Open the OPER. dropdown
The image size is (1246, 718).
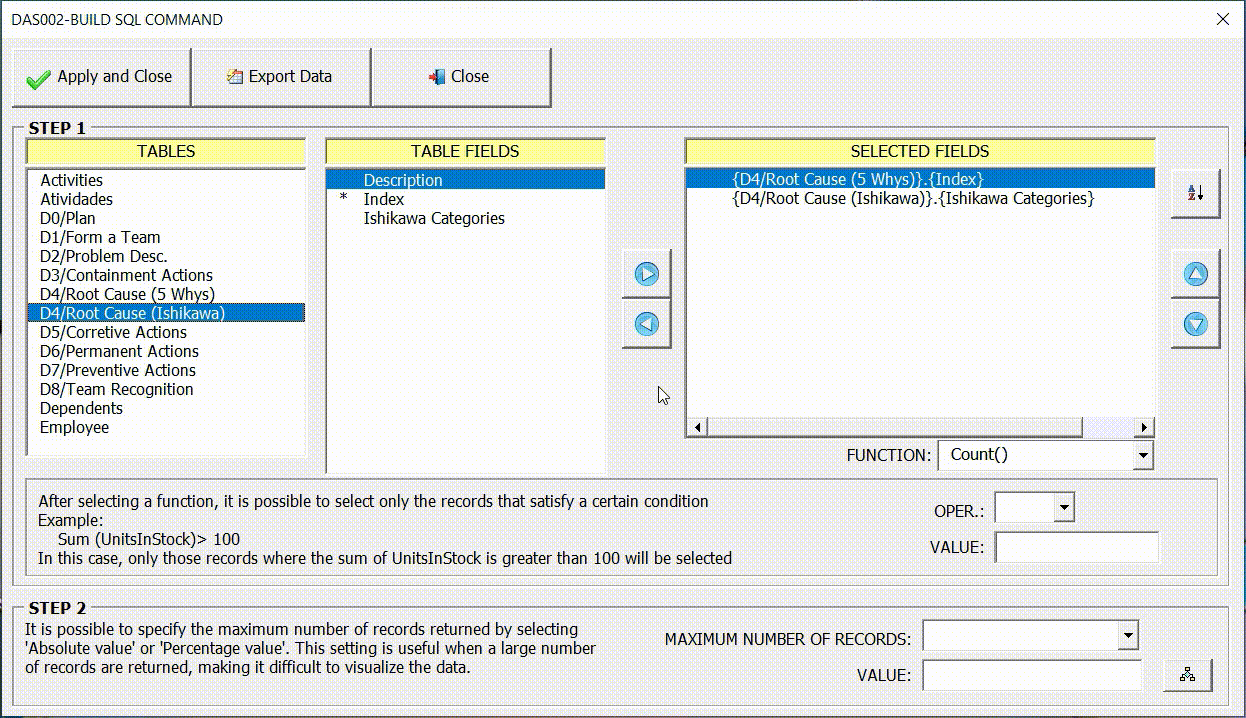pos(1063,507)
